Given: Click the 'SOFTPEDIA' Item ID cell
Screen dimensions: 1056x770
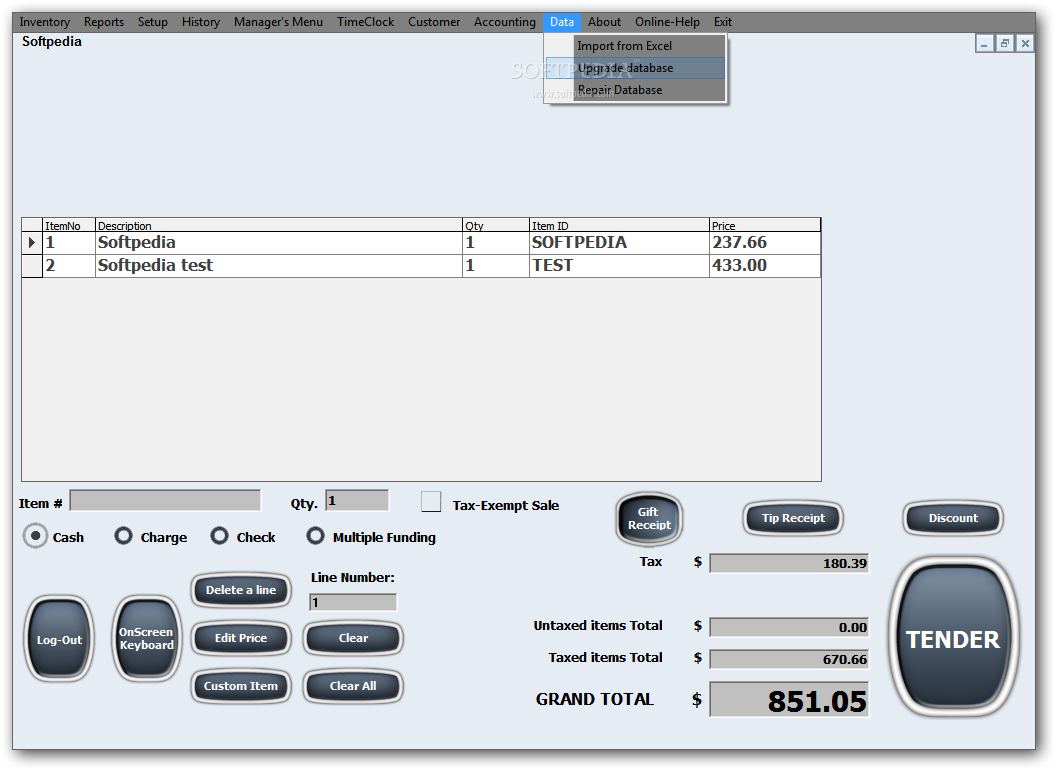Looking at the screenshot, I should click(619, 243).
